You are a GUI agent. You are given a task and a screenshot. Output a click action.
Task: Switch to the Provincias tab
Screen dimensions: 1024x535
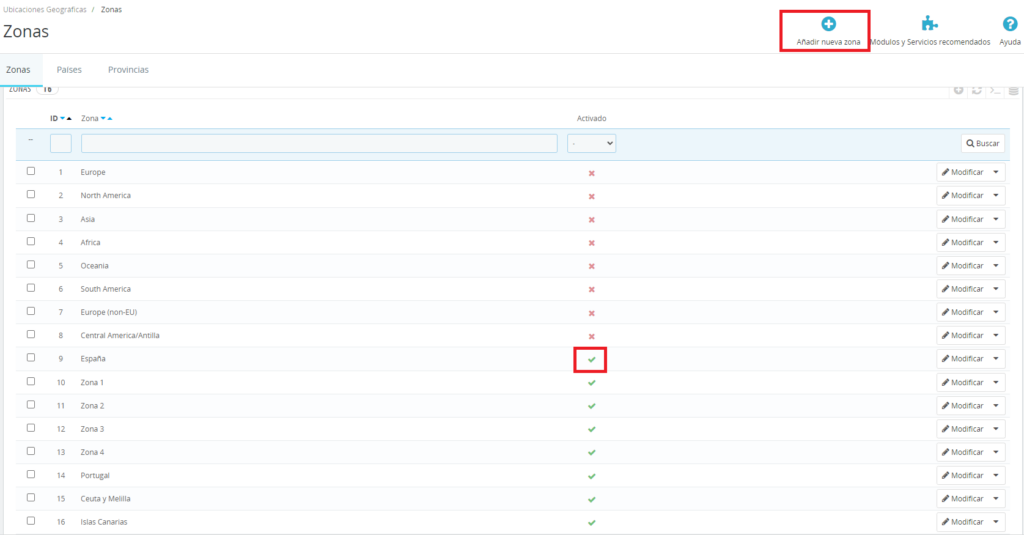[128, 69]
